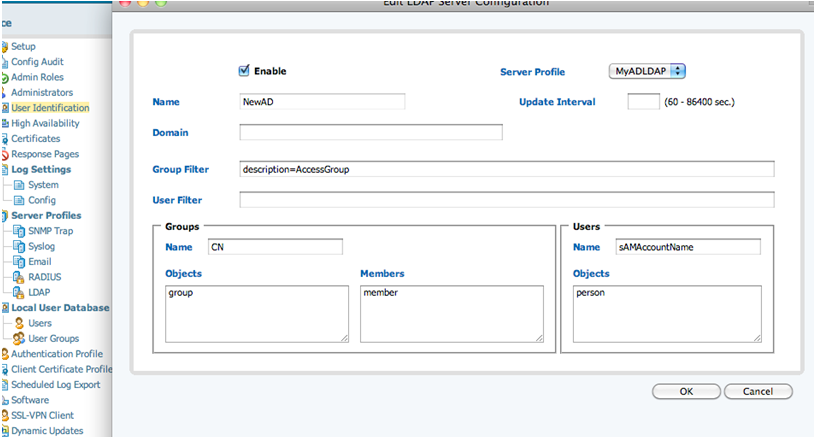Click the LDAP profile icon
Image resolution: width=816 pixels, height=438 pixels.
click(x=19, y=292)
